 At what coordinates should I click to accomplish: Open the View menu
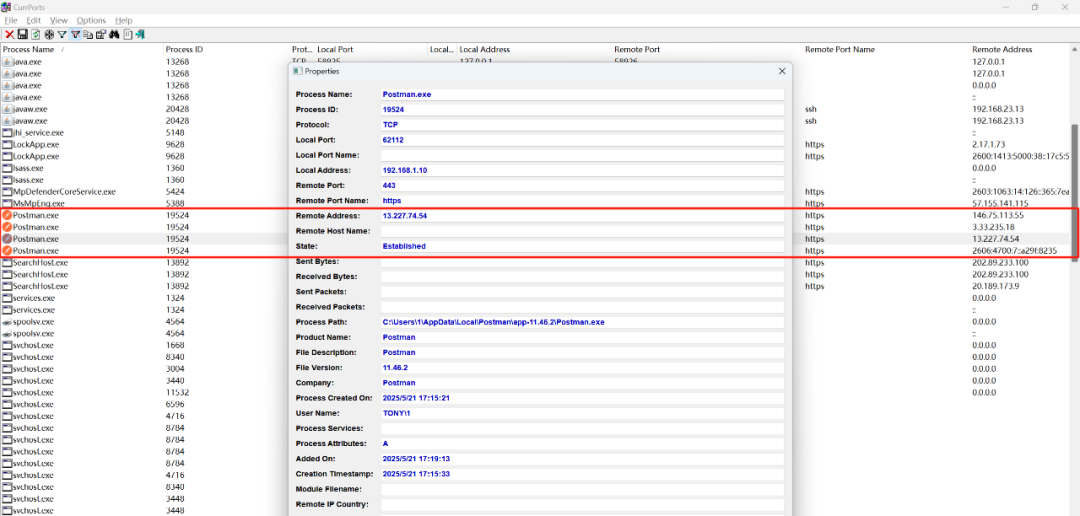[59, 21]
